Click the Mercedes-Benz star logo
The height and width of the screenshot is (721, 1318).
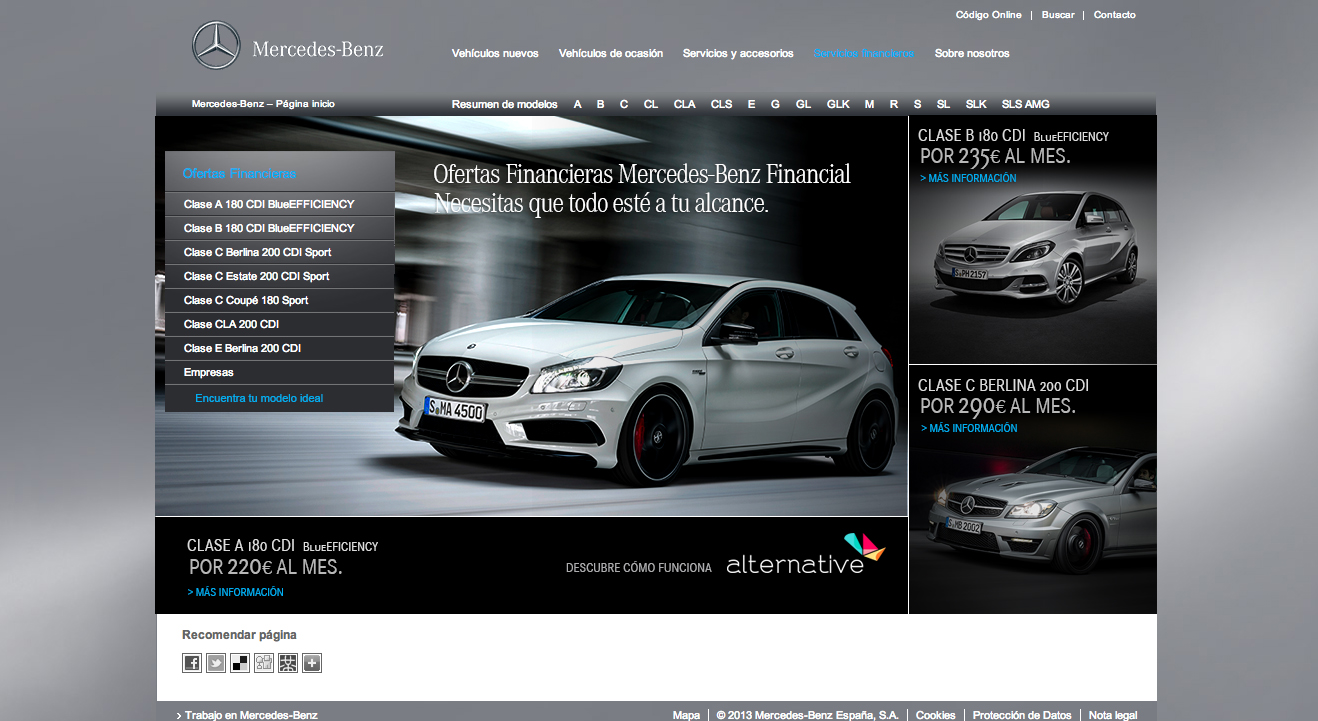[x=216, y=46]
